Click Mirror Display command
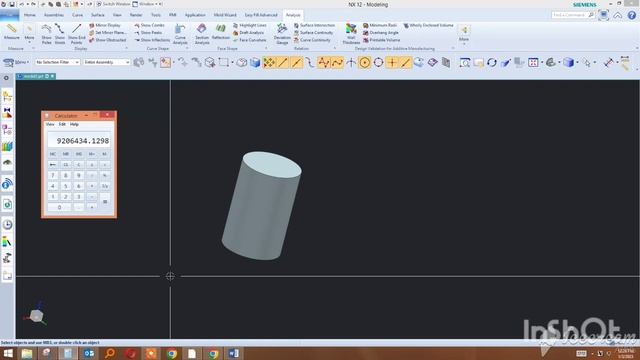The height and width of the screenshot is (360, 640). (105, 25)
